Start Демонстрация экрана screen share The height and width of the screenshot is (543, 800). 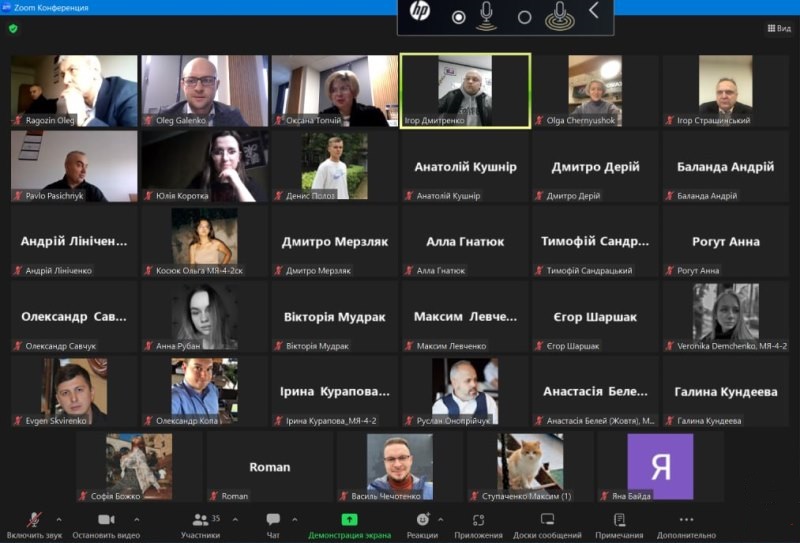pos(349,526)
